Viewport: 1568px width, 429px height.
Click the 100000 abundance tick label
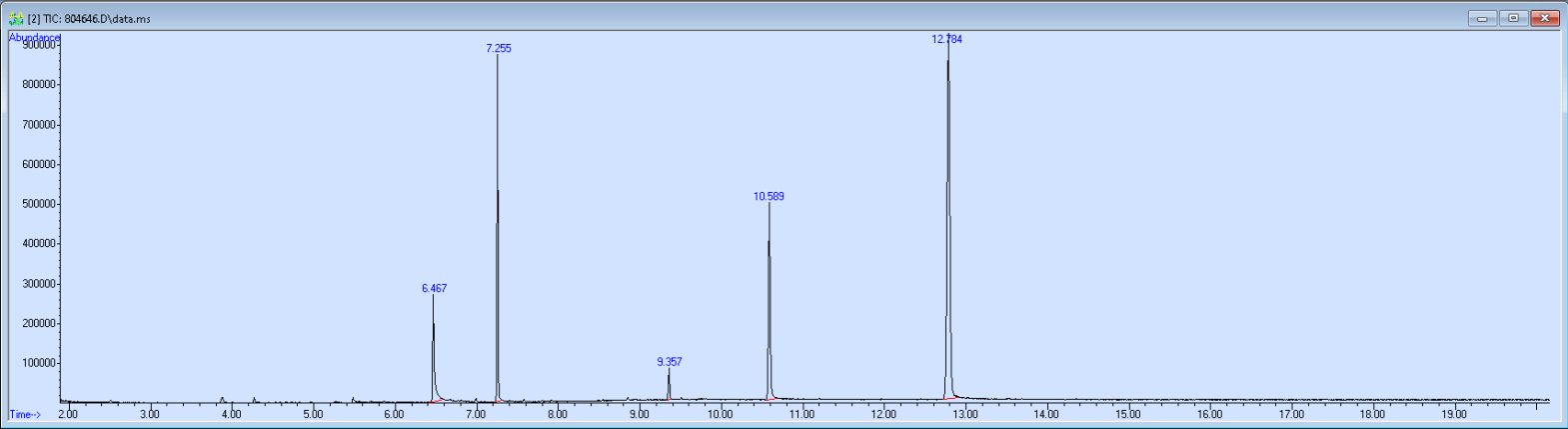[38, 363]
